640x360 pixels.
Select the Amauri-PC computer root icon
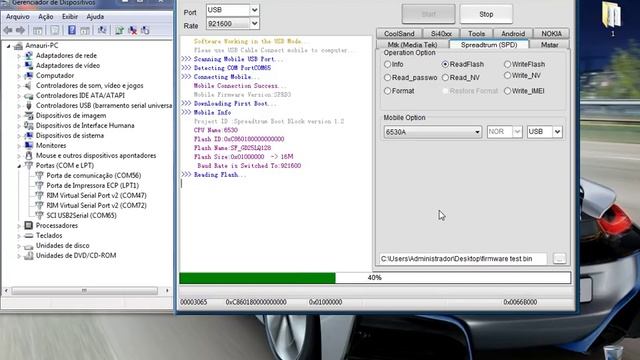point(18,45)
